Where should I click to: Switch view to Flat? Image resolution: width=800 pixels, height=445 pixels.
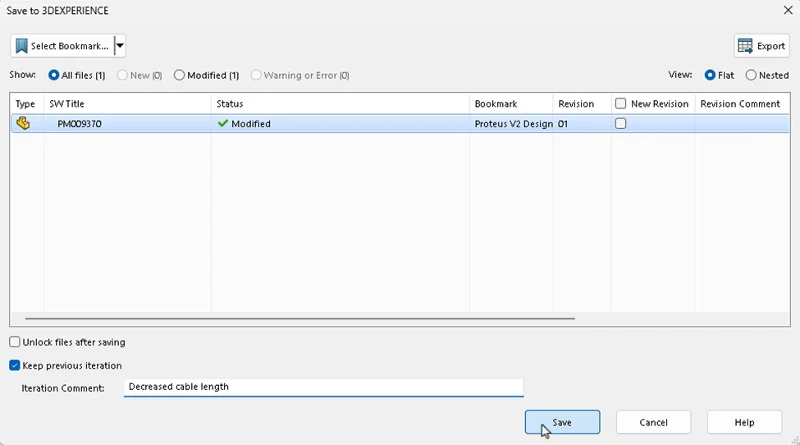click(x=719, y=75)
